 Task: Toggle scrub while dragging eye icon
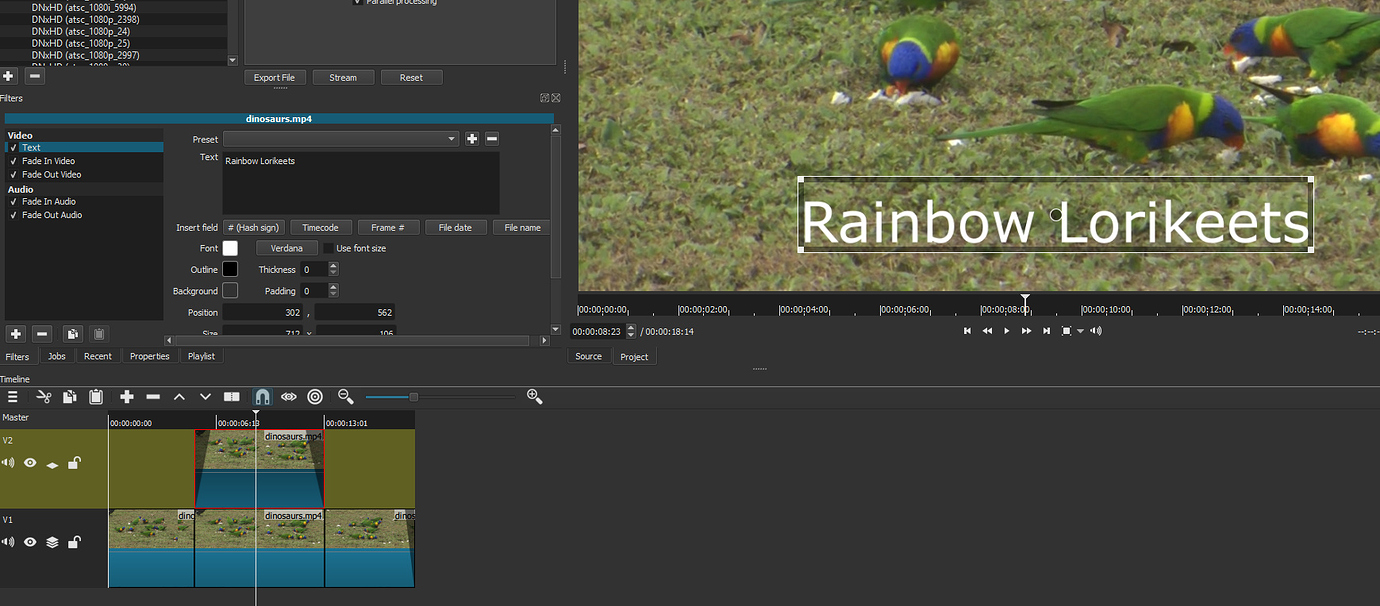point(289,397)
